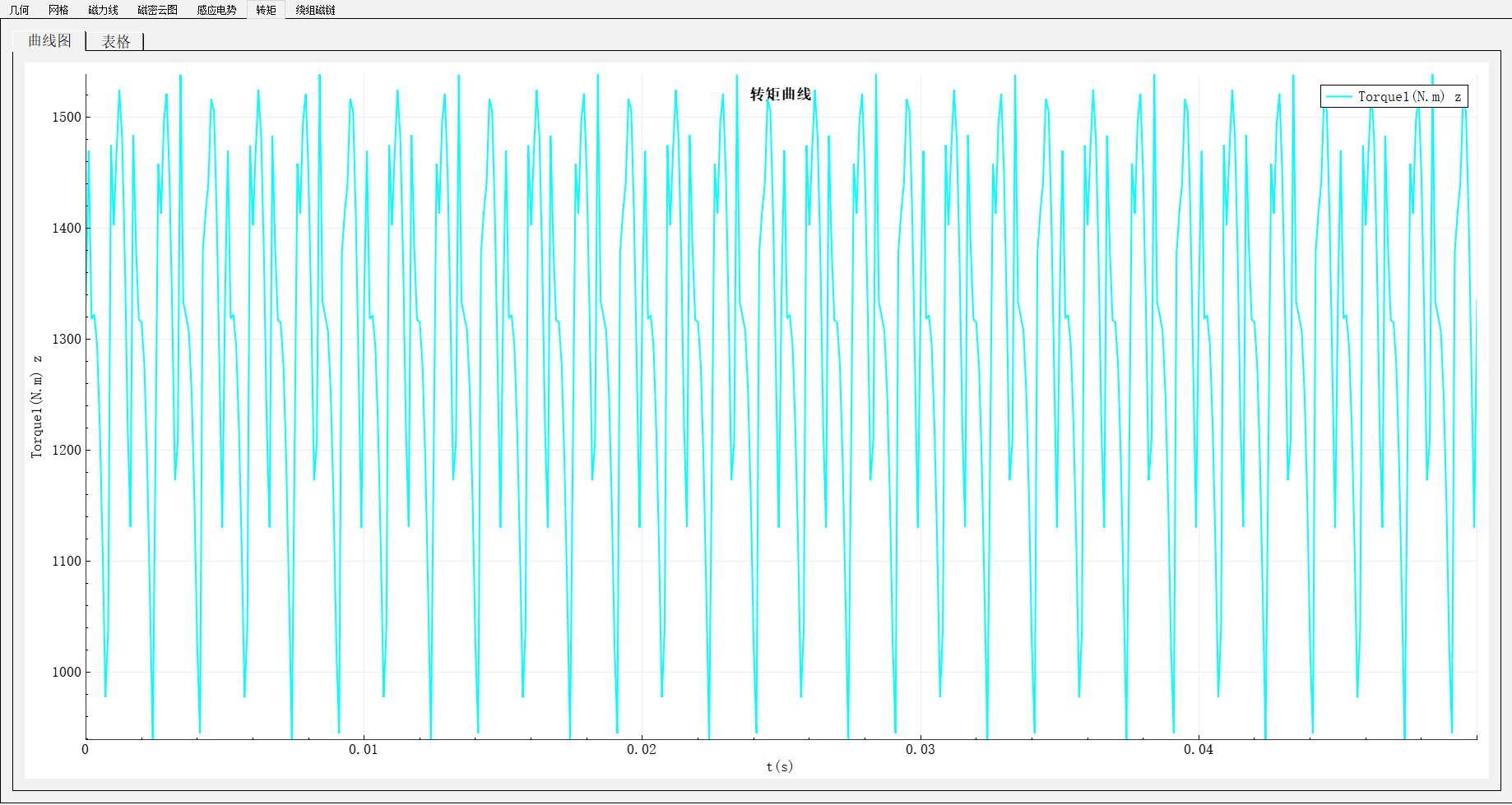Click the 1200 y-axis tick label
This screenshot has width=1512, height=805.
pyautogui.click(x=67, y=450)
